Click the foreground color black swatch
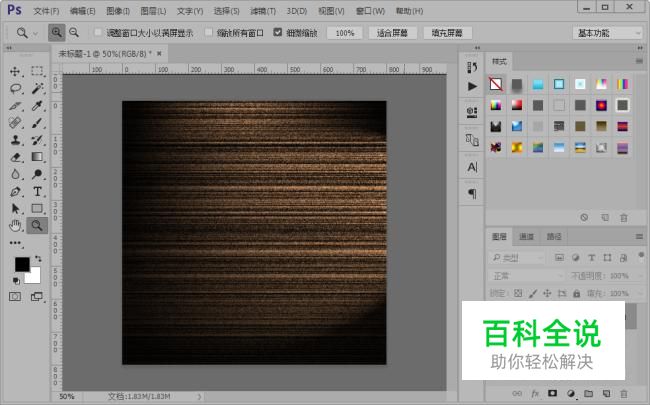The width and height of the screenshot is (650, 405). 22,264
